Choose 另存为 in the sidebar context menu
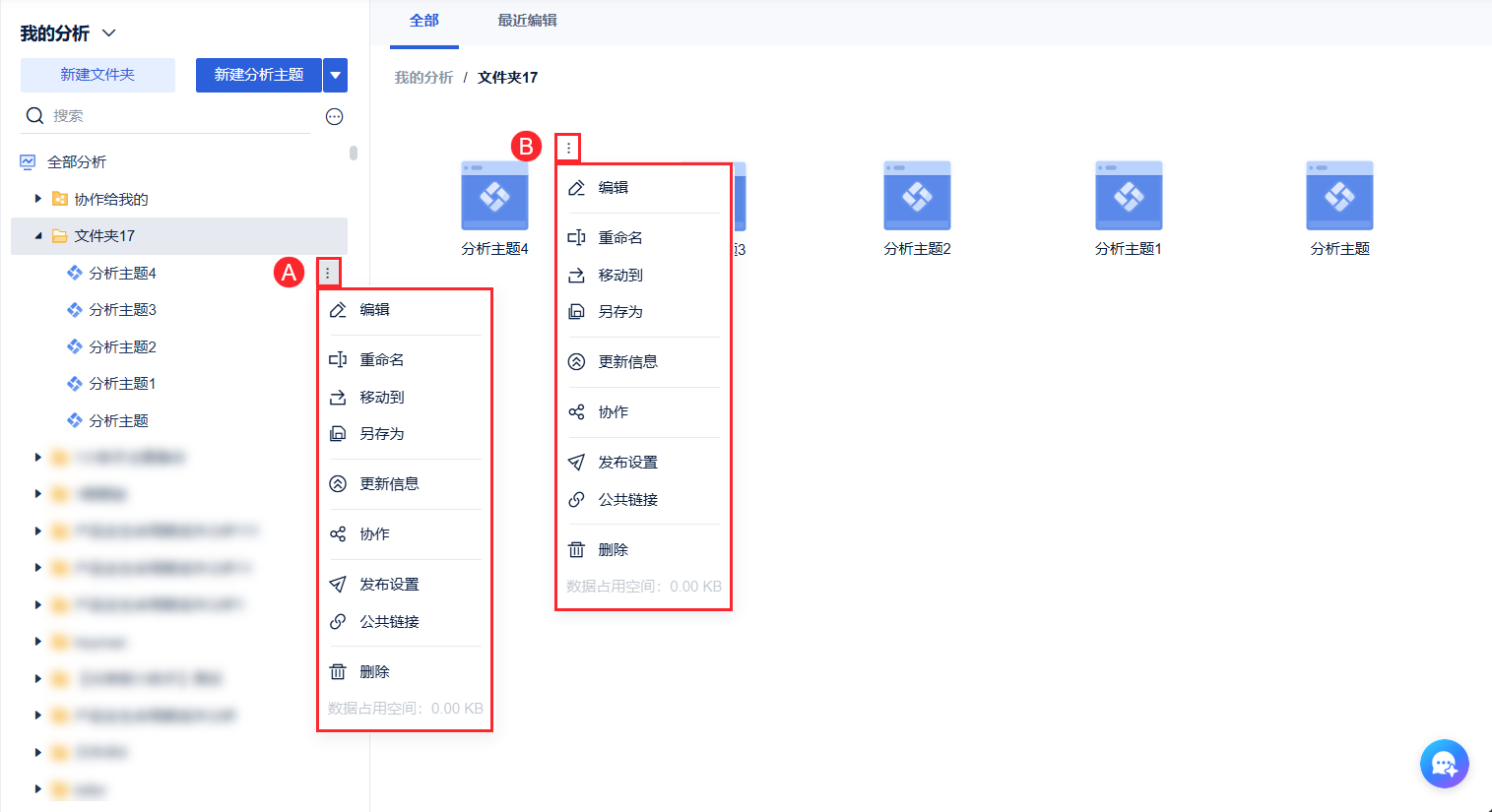 (x=405, y=434)
